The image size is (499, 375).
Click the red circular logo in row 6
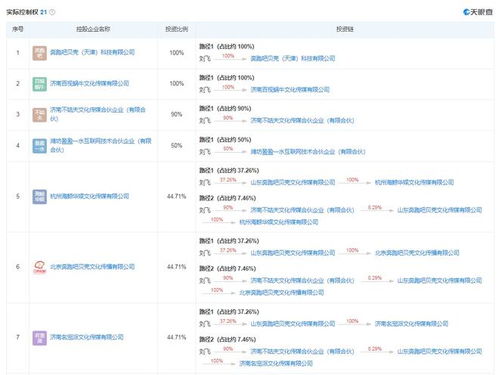[39, 267]
